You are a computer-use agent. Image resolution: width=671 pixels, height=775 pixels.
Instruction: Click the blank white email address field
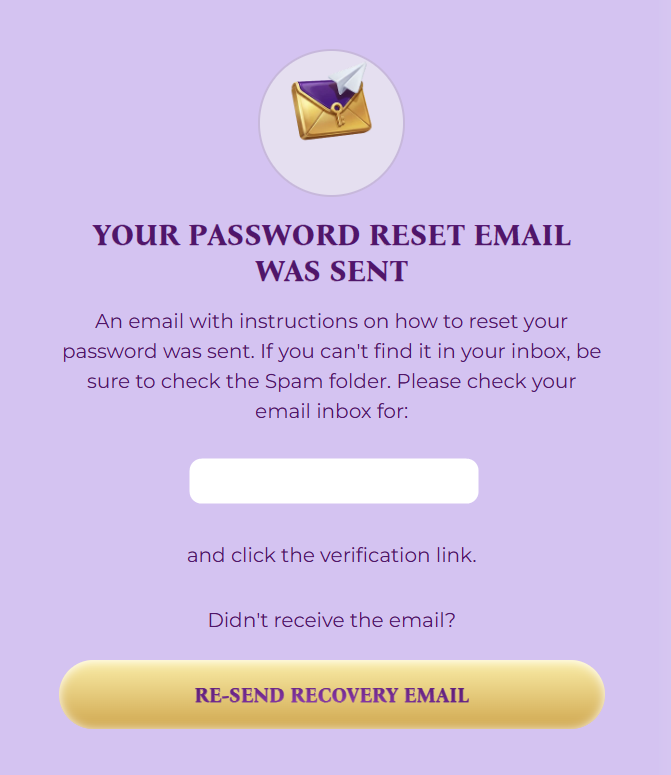[334, 481]
